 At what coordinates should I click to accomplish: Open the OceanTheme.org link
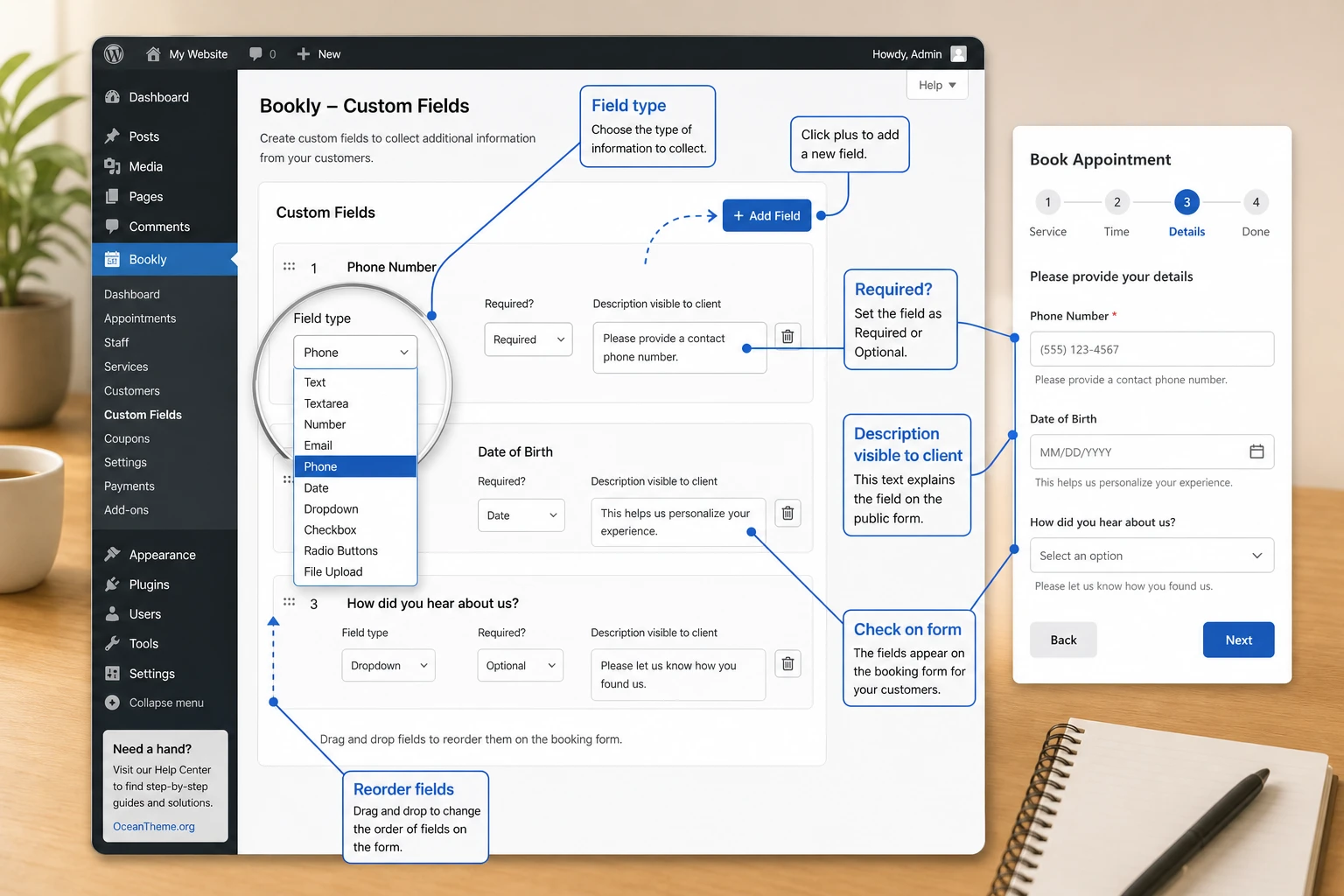tap(154, 826)
